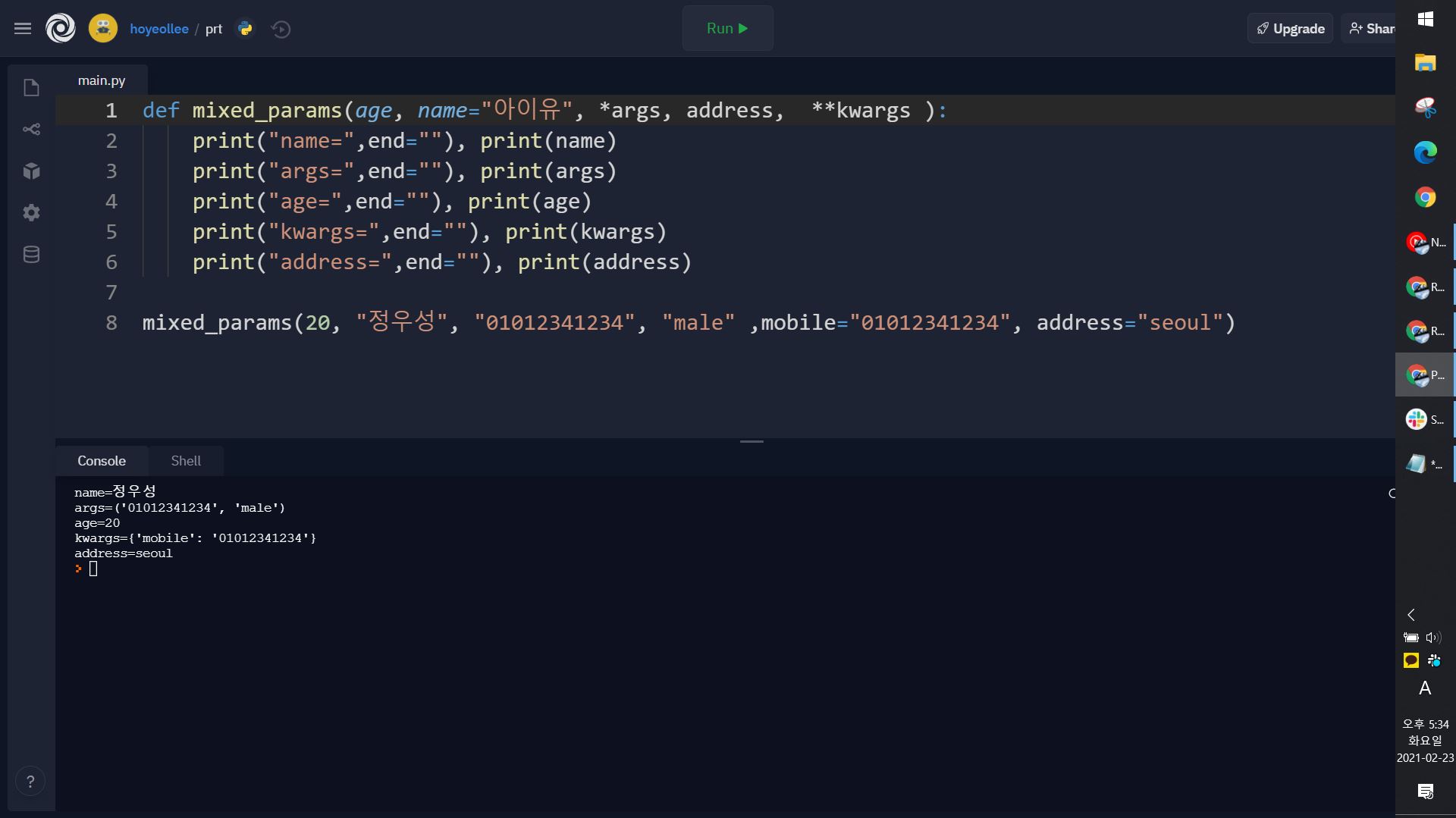This screenshot has height=818, width=1456.
Task: Open the hoyeollee user avatar
Action: pyautogui.click(x=103, y=29)
